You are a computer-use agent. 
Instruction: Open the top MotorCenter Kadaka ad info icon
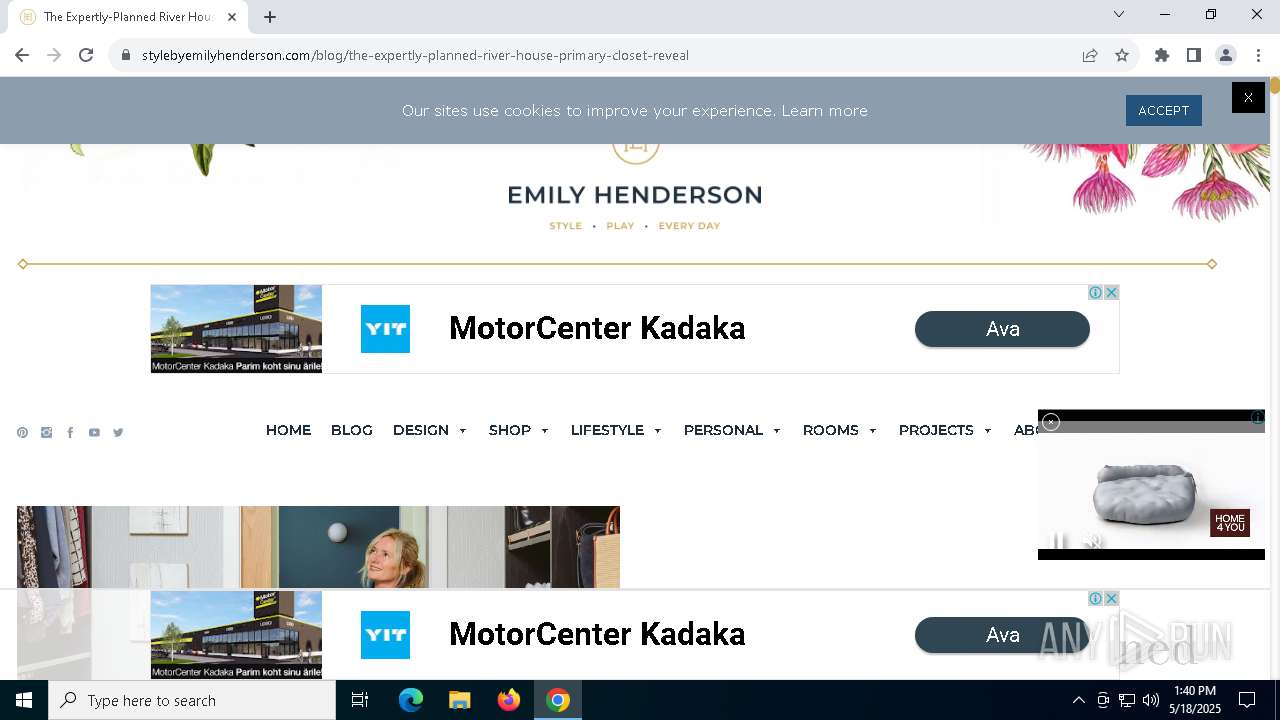pos(1096,293)
